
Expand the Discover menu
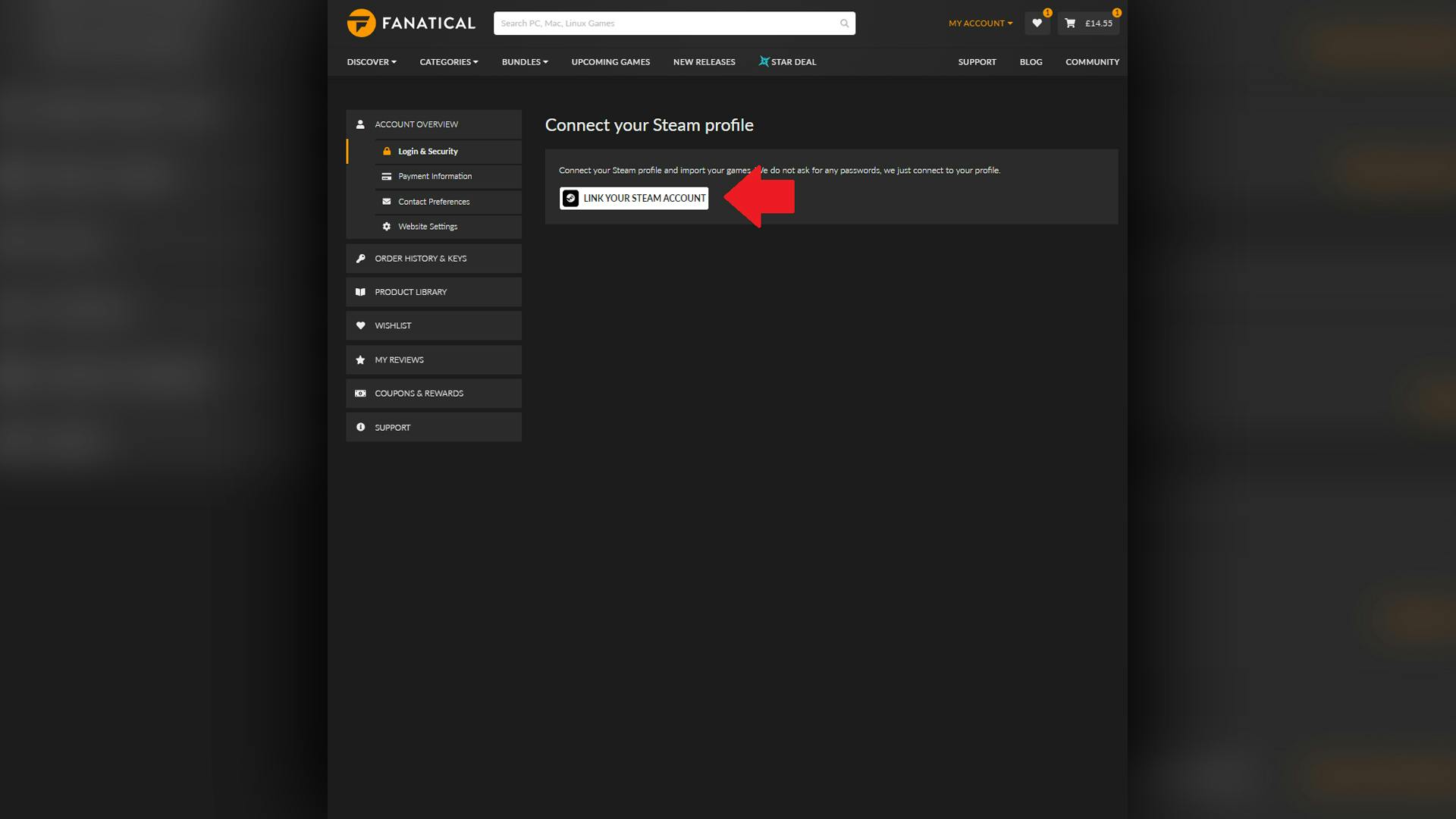coord(371,61)
